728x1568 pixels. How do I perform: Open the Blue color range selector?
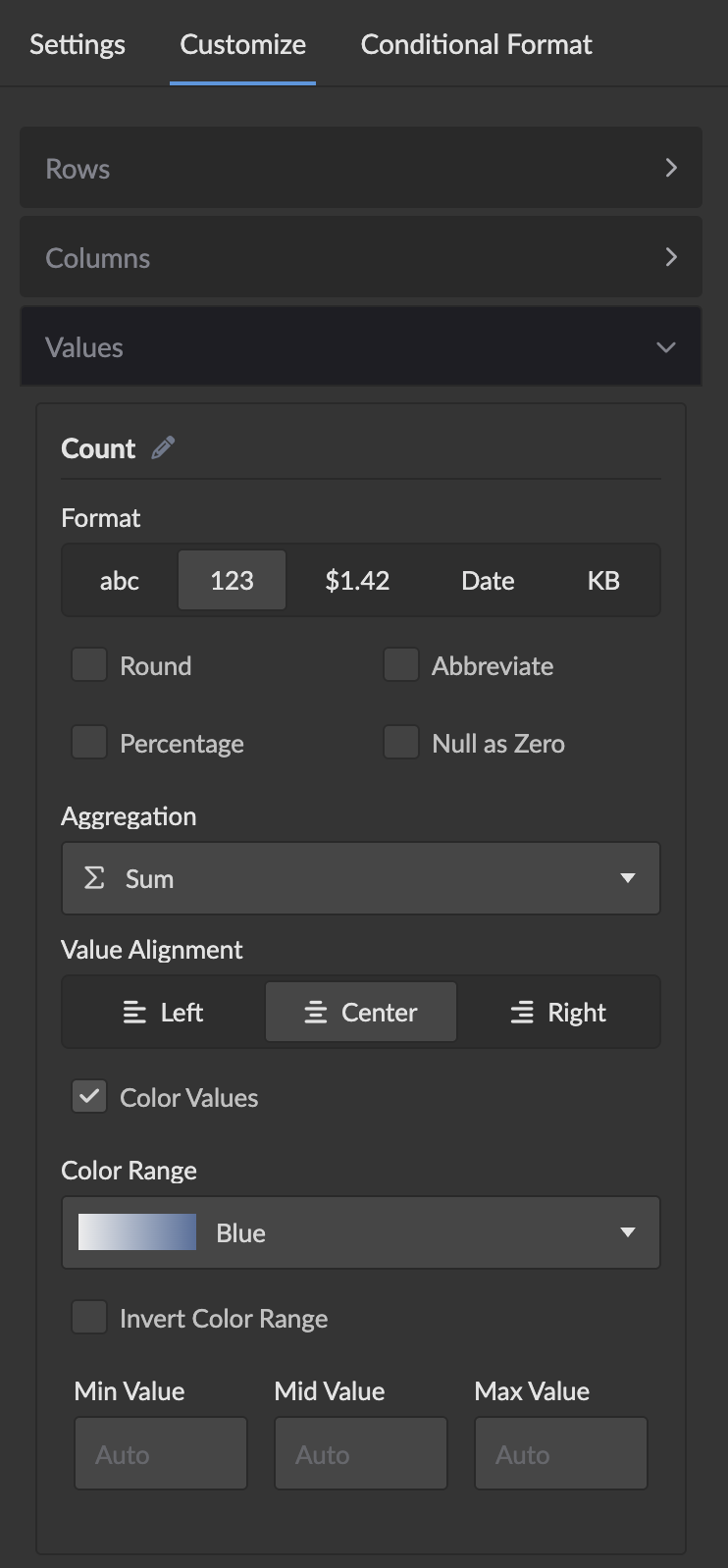coord(360,1232)
